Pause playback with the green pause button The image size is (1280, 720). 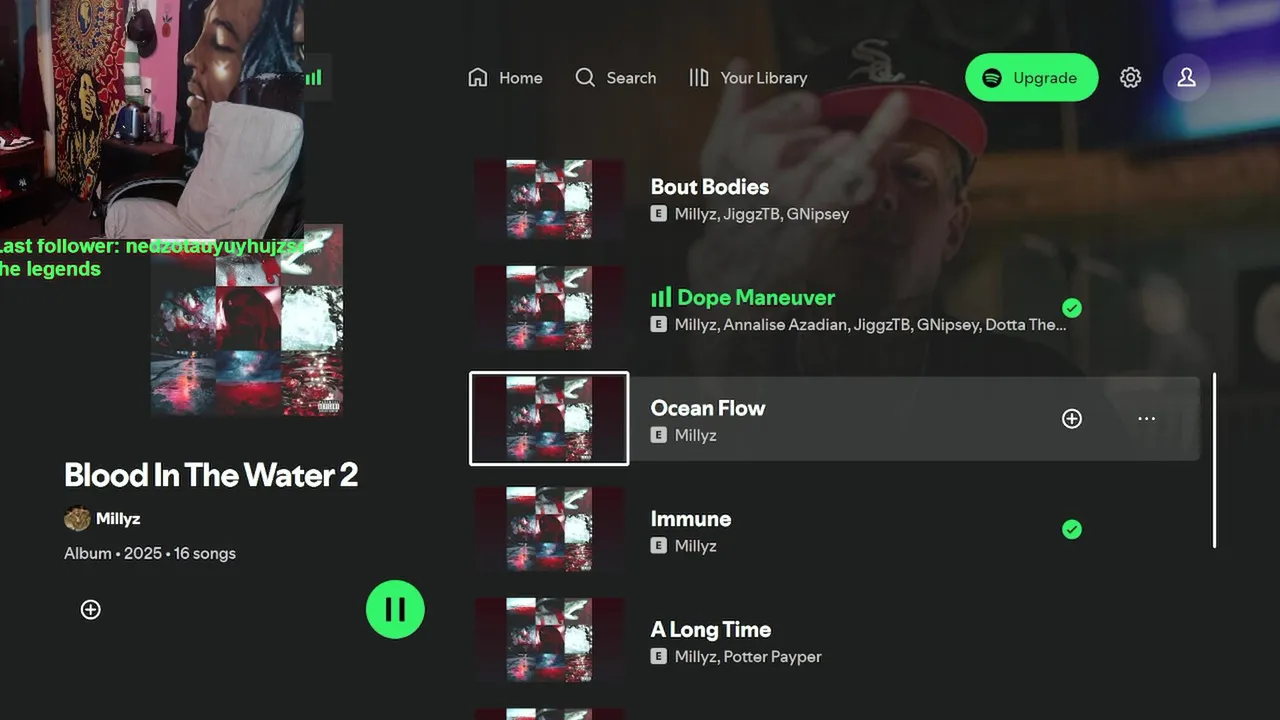[x=395, y=609]
